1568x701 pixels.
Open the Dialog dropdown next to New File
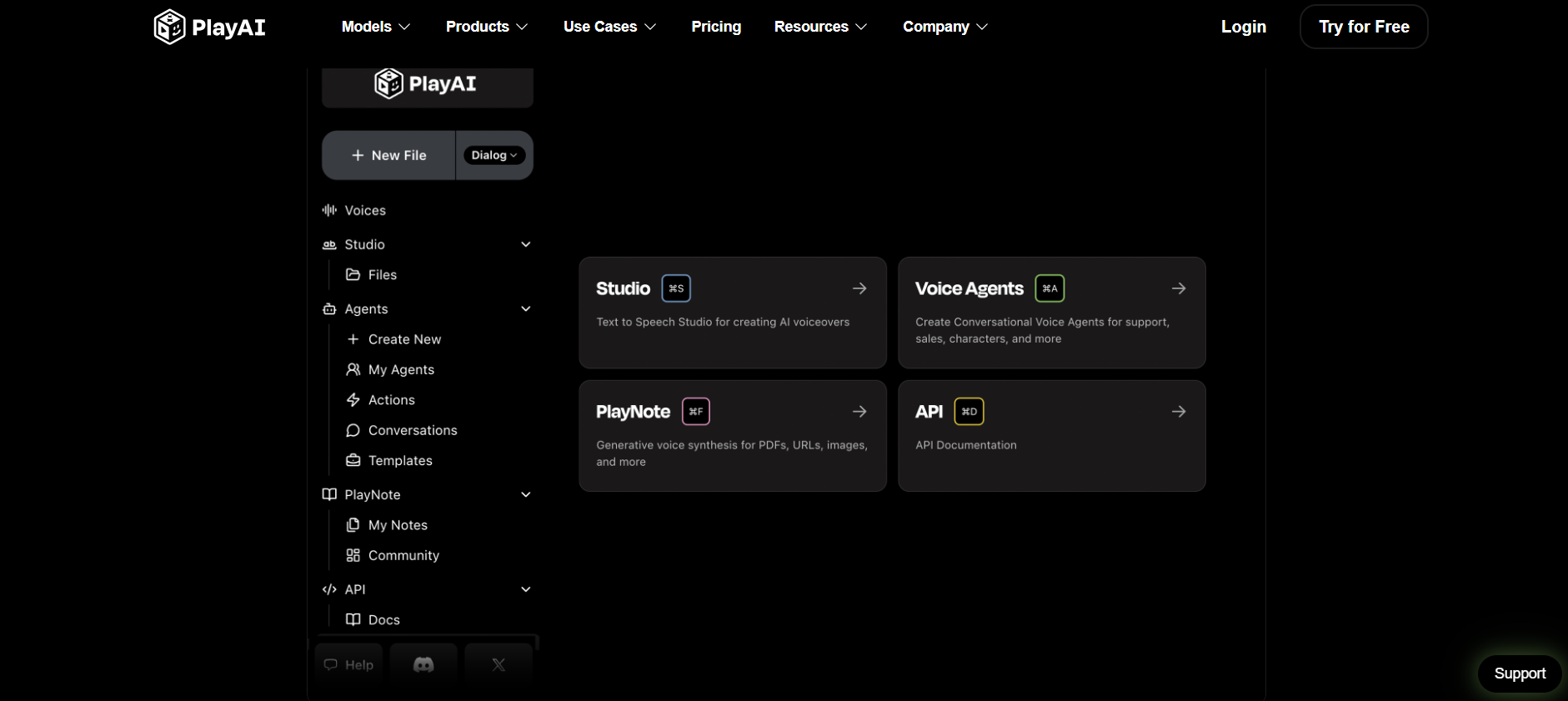click(494, 155)
